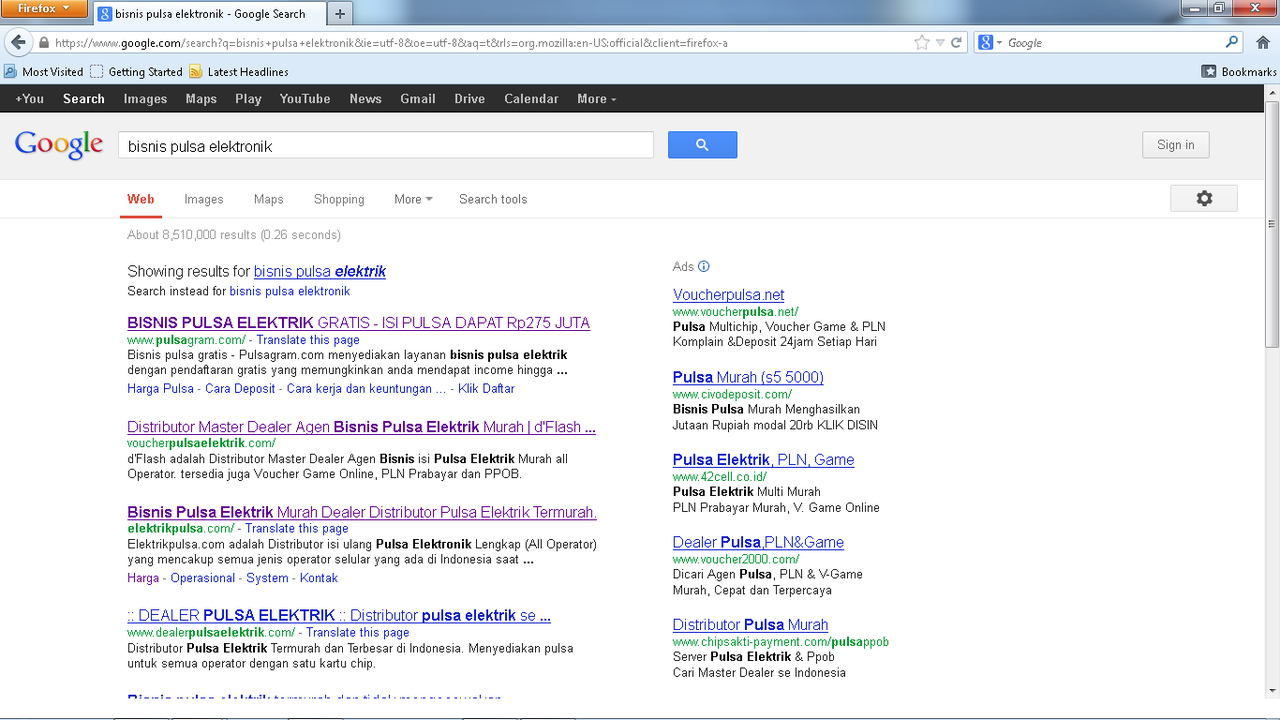
Task: Open Maps in the black Google bar
Action: 201,99
